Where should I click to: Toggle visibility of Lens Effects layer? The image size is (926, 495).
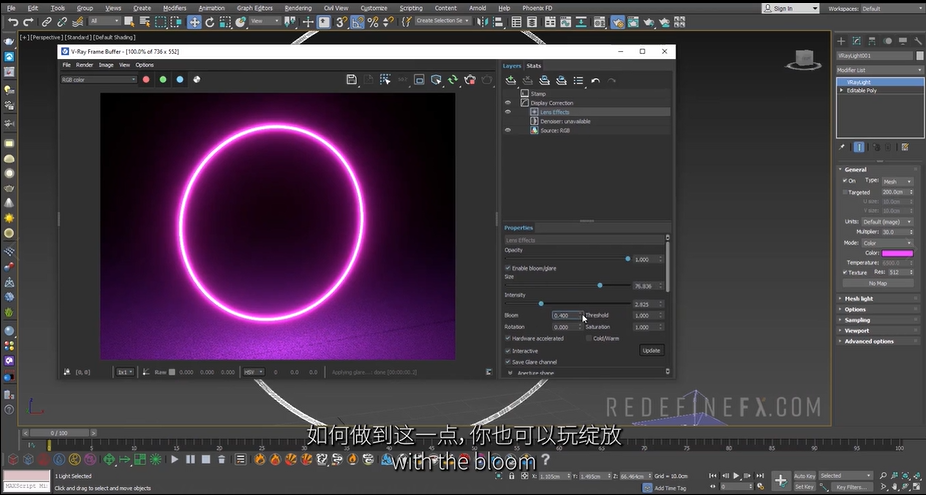click(508, 112)
